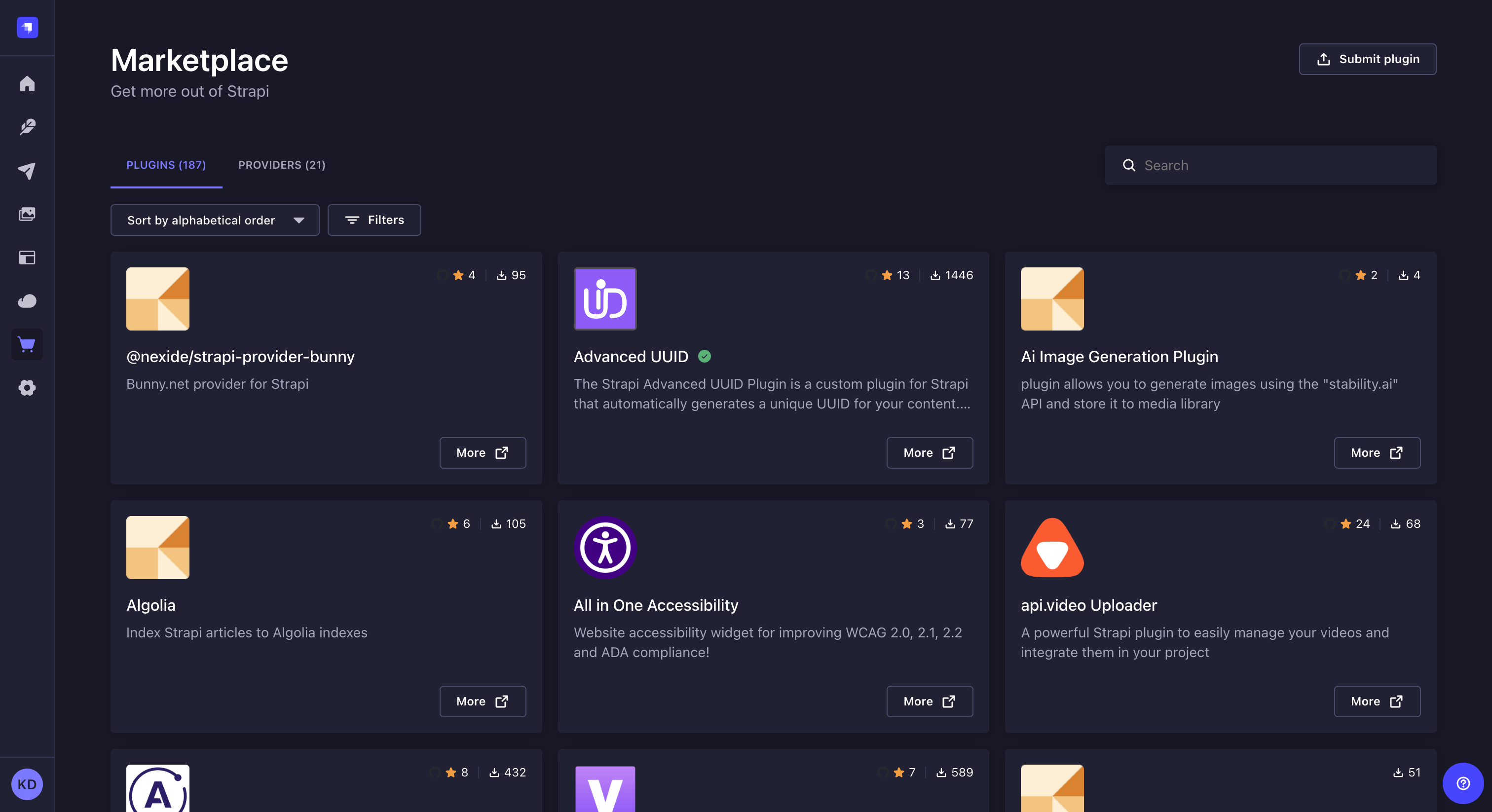Image resolution: width=1492 pixels, height=812 pixels.
Task: Select the PLUGINS (187) tab
Action: click(x=166, y=165)
